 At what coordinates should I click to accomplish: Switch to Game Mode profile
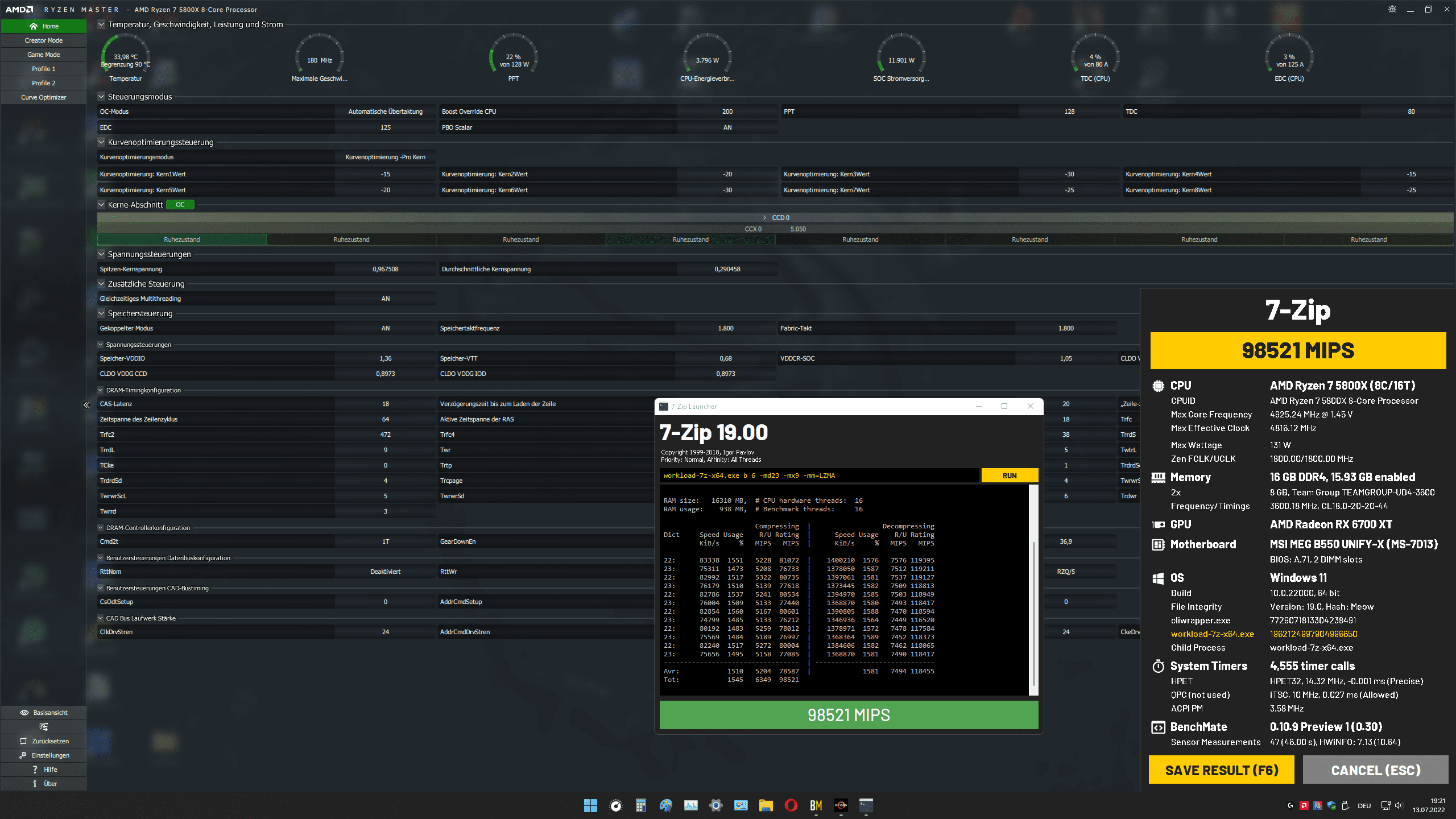(44, 55)
